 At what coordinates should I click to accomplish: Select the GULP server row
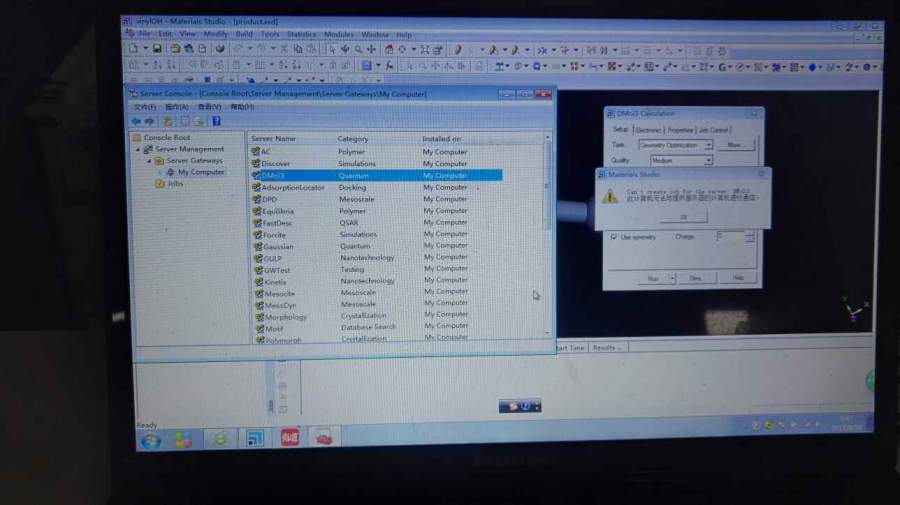pyautogui.click(x=377, y=258)
